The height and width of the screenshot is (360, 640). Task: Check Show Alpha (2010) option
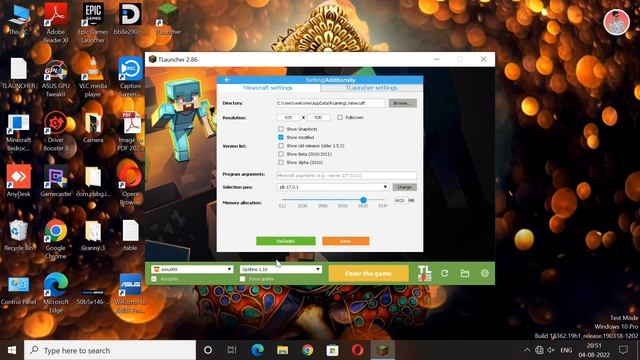[281, 162]
